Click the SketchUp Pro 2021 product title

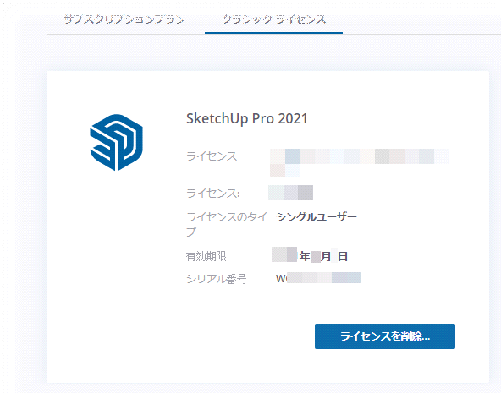246,118
